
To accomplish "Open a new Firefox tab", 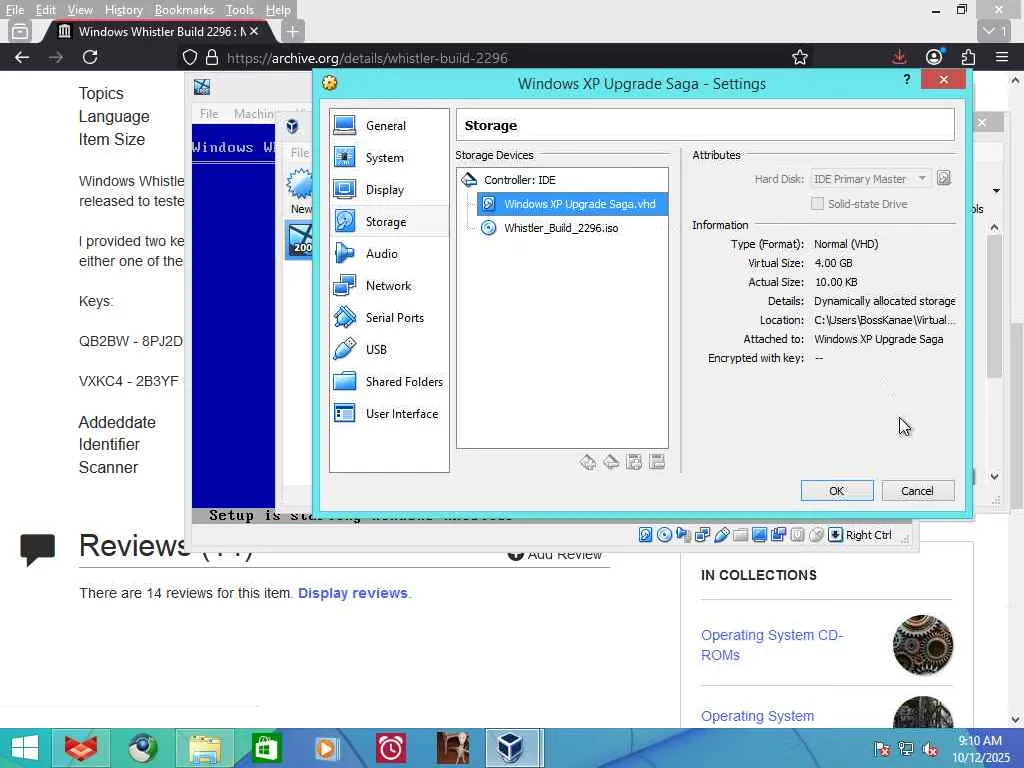I will click(293, 31).
